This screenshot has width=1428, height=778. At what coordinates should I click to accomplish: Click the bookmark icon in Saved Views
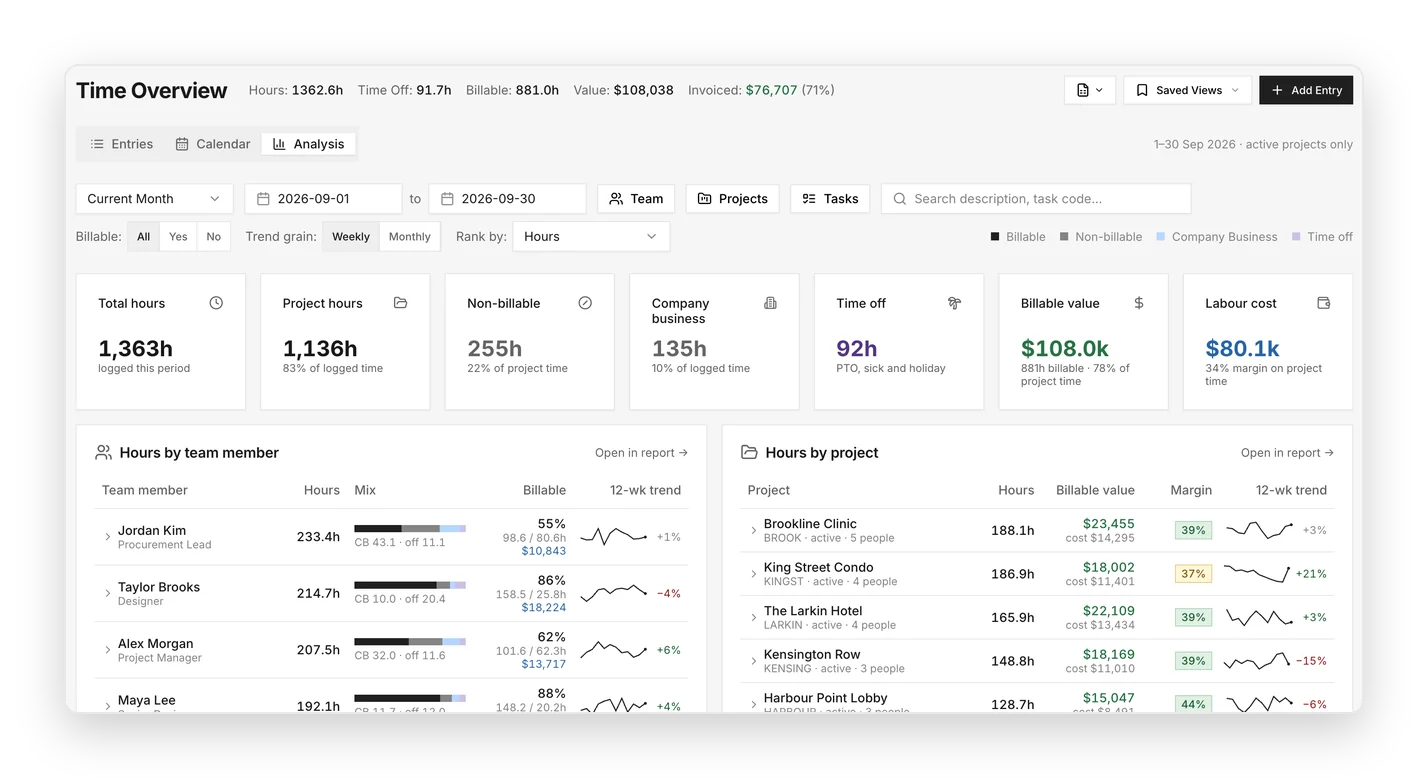click(1142, 90)
